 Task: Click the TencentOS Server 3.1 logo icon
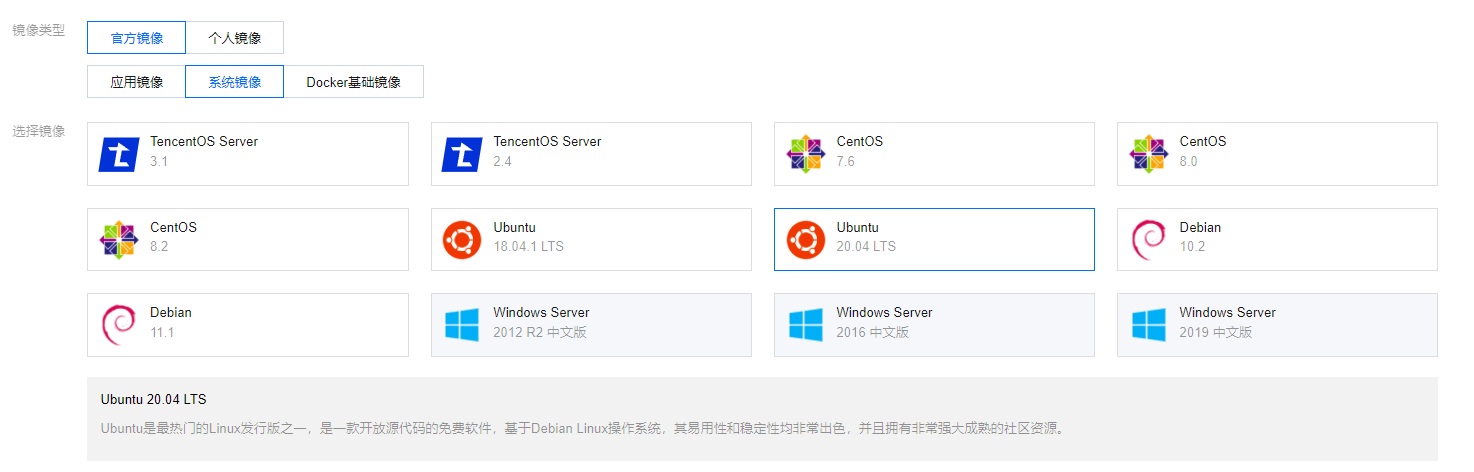click(119, 154)
